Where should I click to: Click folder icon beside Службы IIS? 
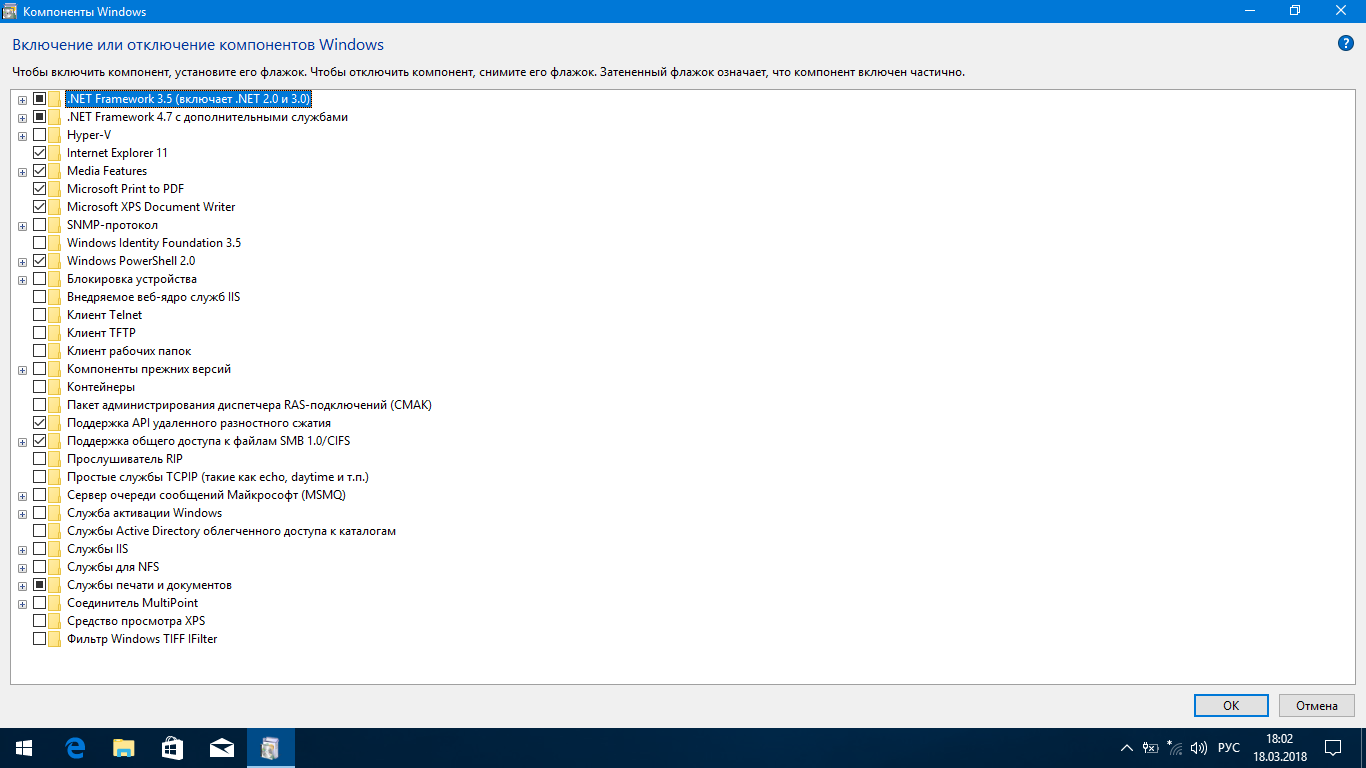coord(54,549)
